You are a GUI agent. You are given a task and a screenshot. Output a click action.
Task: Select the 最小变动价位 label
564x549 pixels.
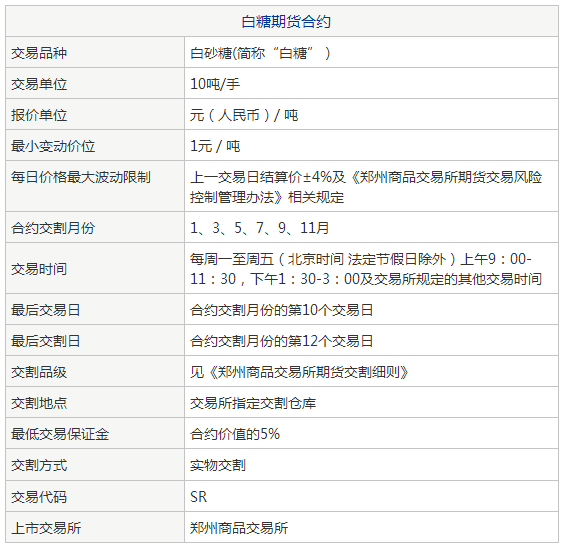point(53,146)
